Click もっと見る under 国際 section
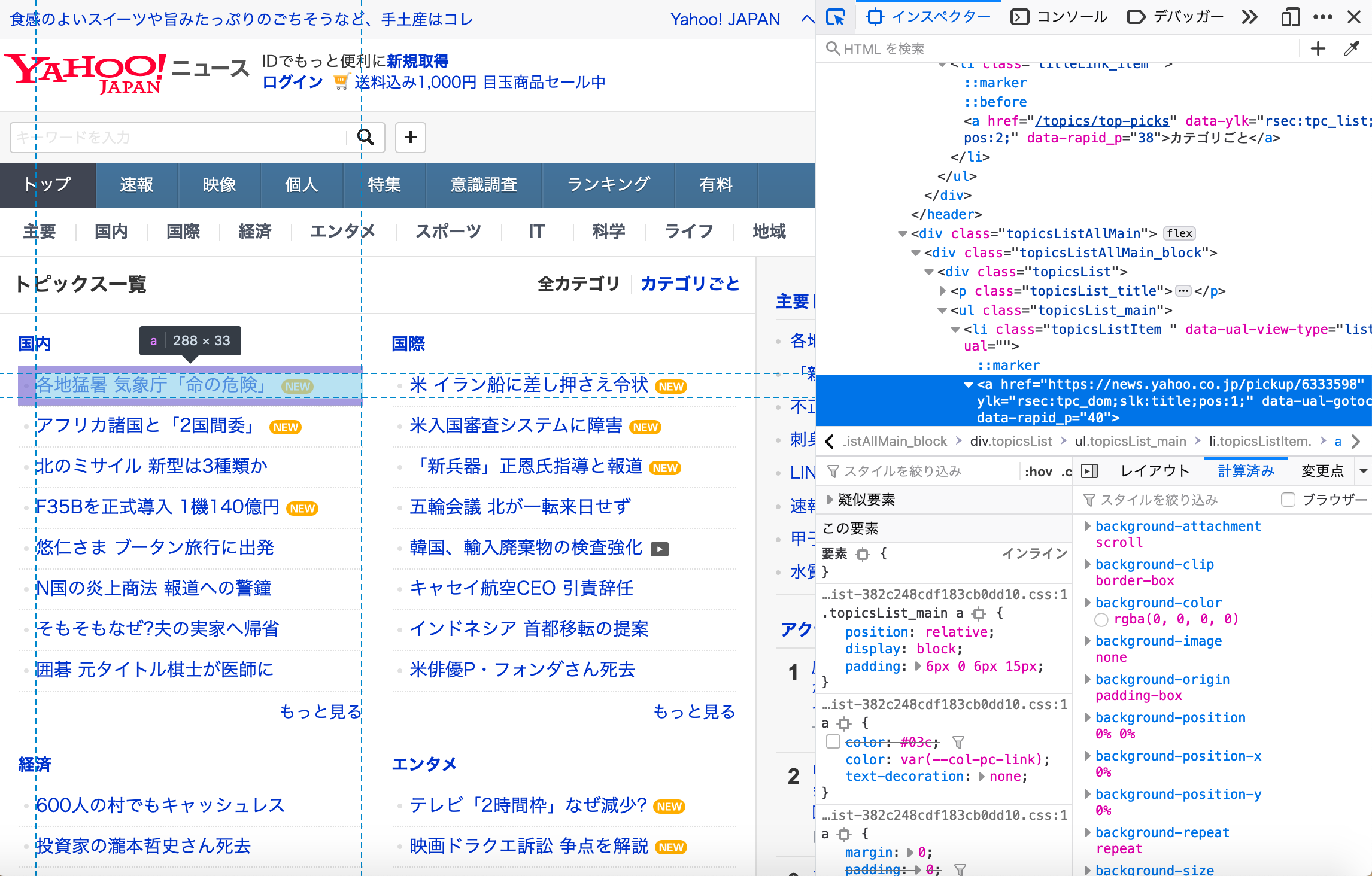The width and height of the screenshot is (1372, 876). pos(694,712)
